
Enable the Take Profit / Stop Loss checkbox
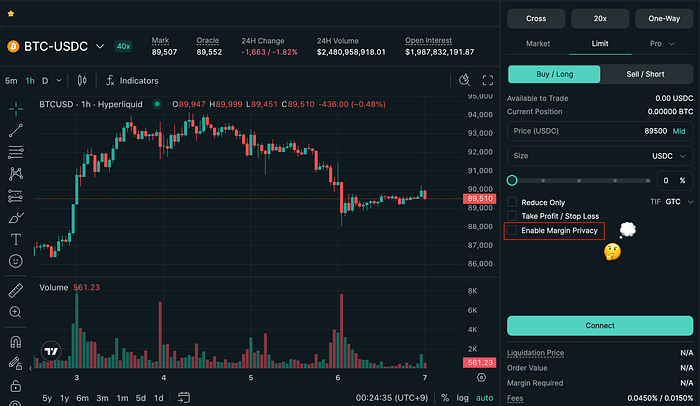tap(513, 216)
